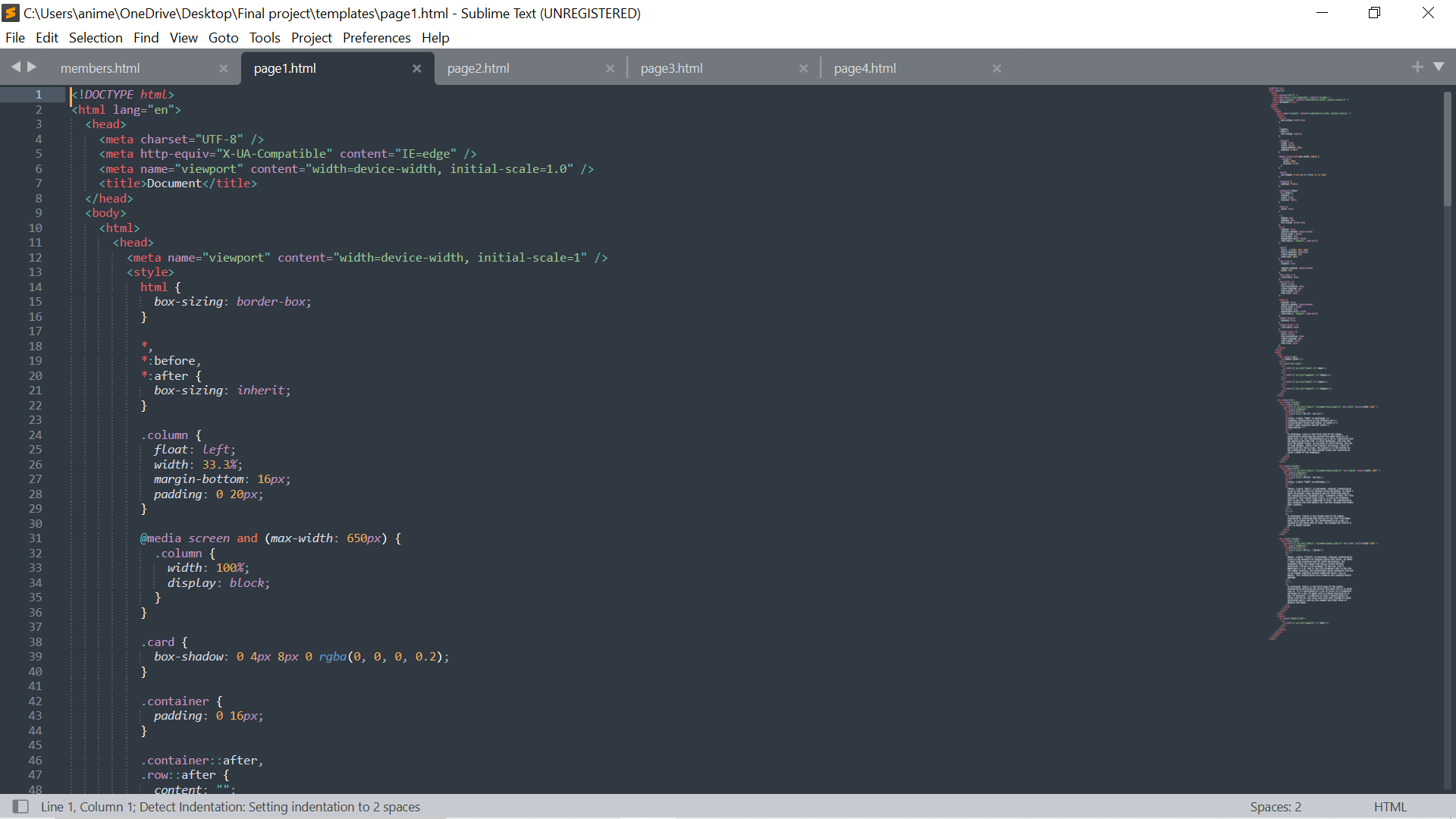Go to next tab with right arrow
This screenshot has height=819, width=1456.
(32, 67)
